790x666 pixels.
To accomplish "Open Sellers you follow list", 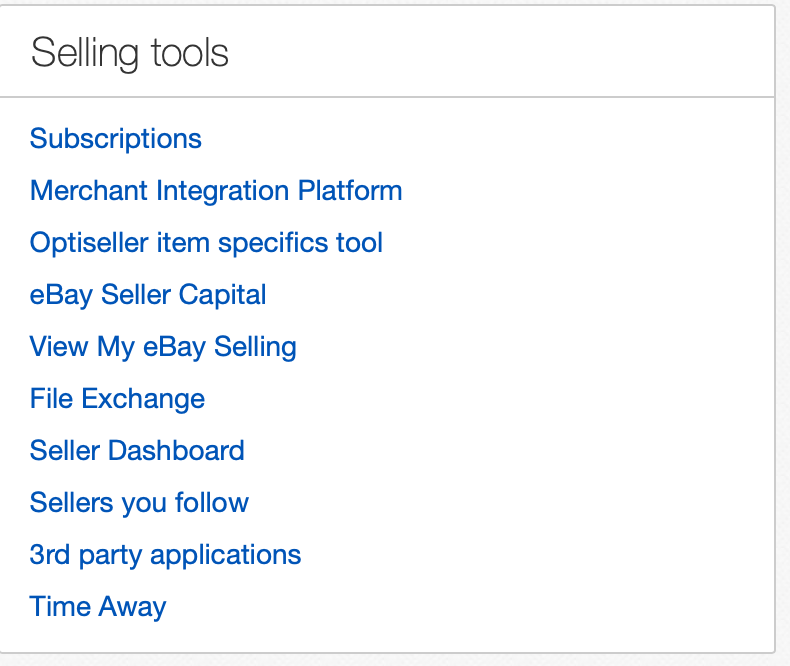I will tap(139, 503).
